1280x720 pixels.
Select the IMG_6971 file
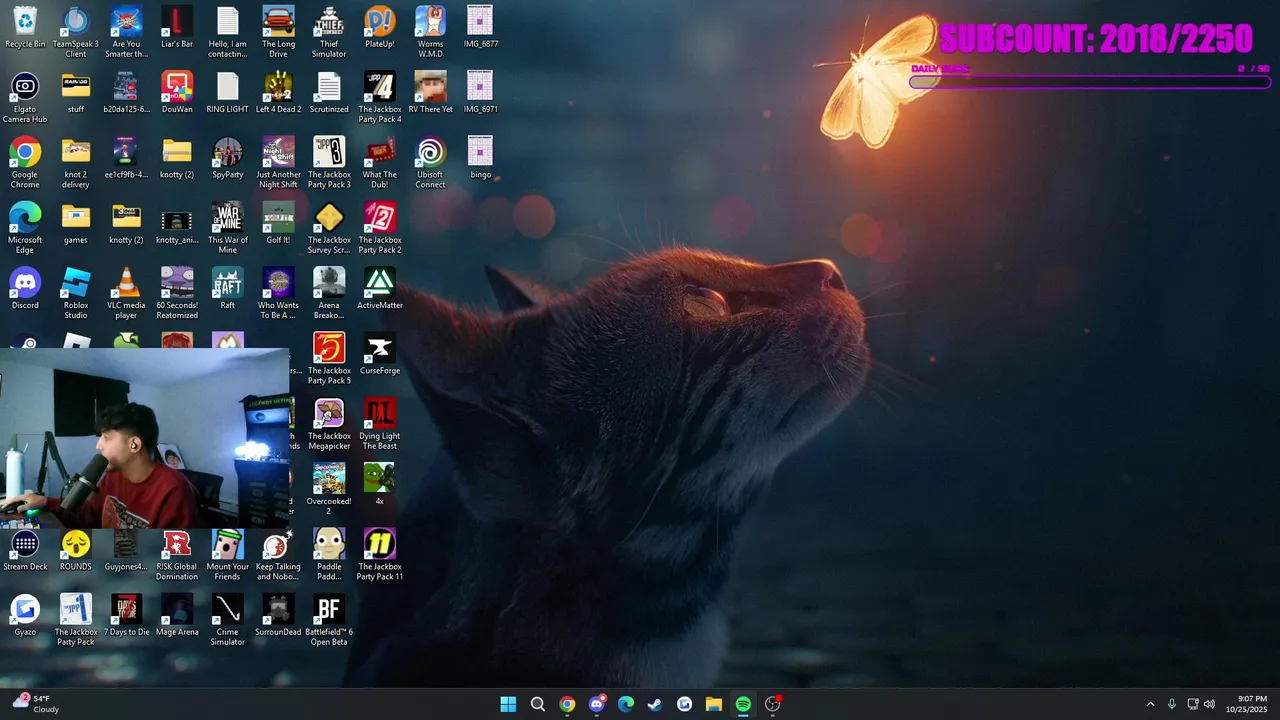481,93
